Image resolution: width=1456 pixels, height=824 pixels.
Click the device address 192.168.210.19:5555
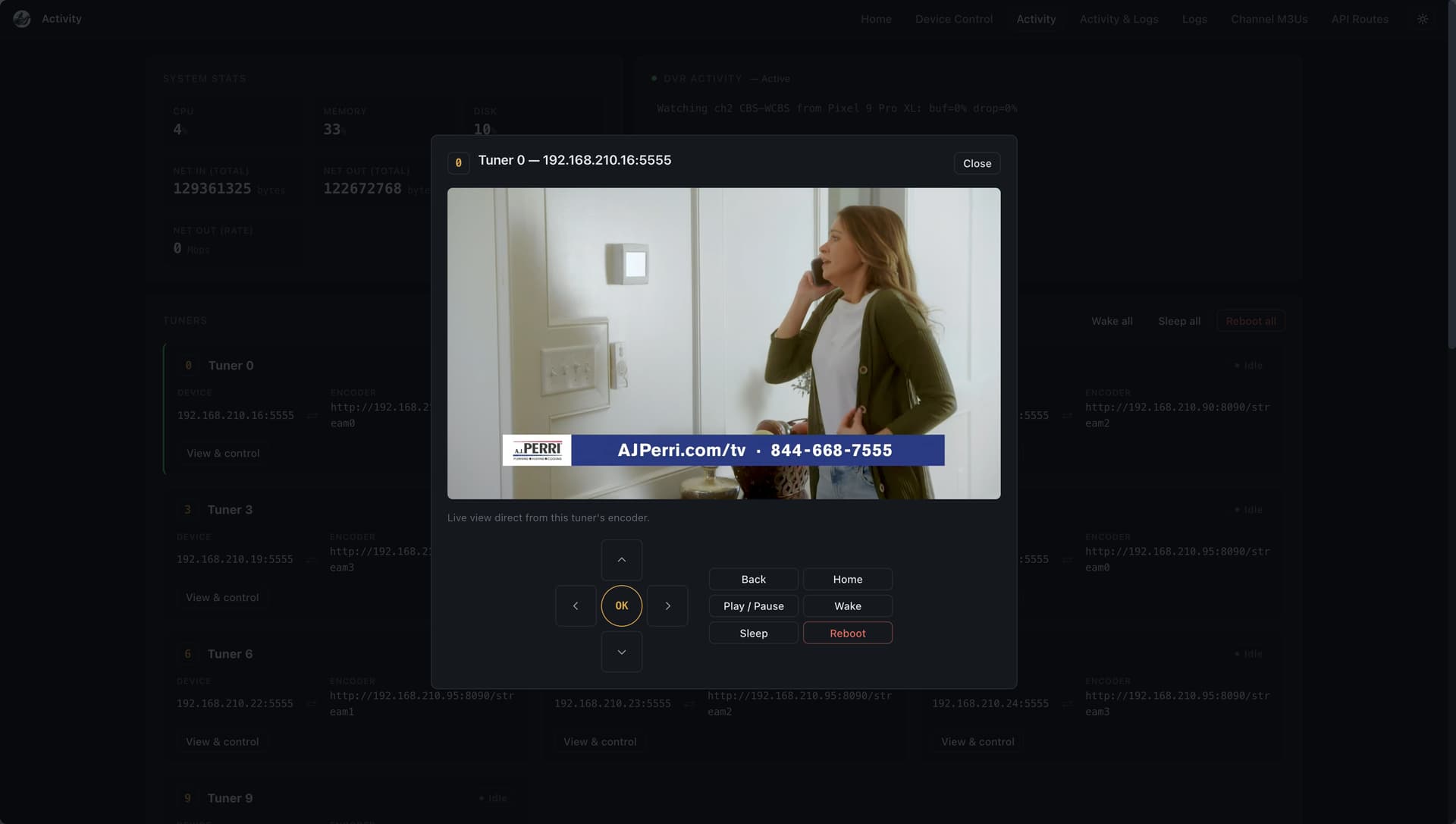pyautogui.click(x=235, y=559)
